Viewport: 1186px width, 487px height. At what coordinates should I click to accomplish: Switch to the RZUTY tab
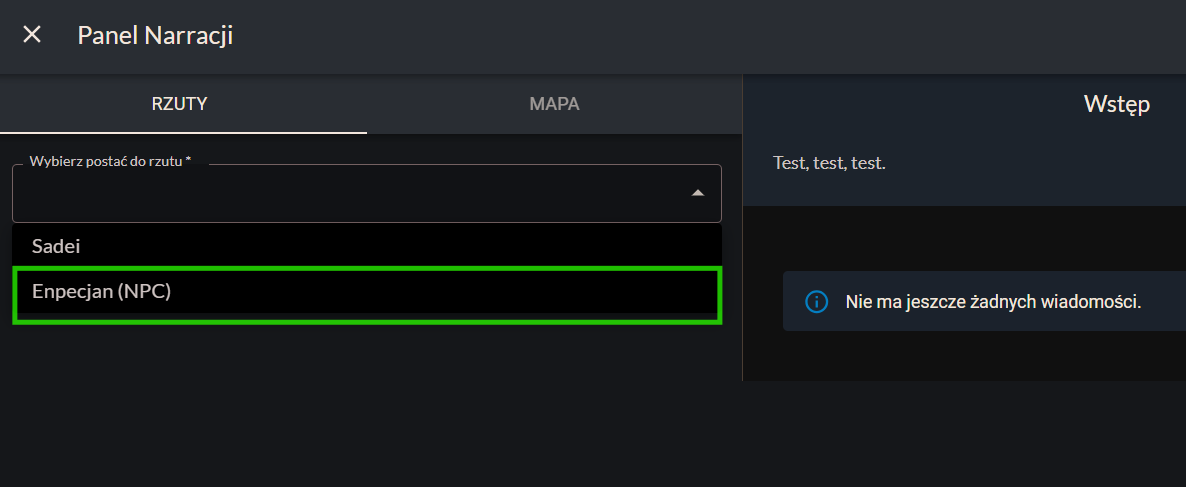tap(180, 104)
